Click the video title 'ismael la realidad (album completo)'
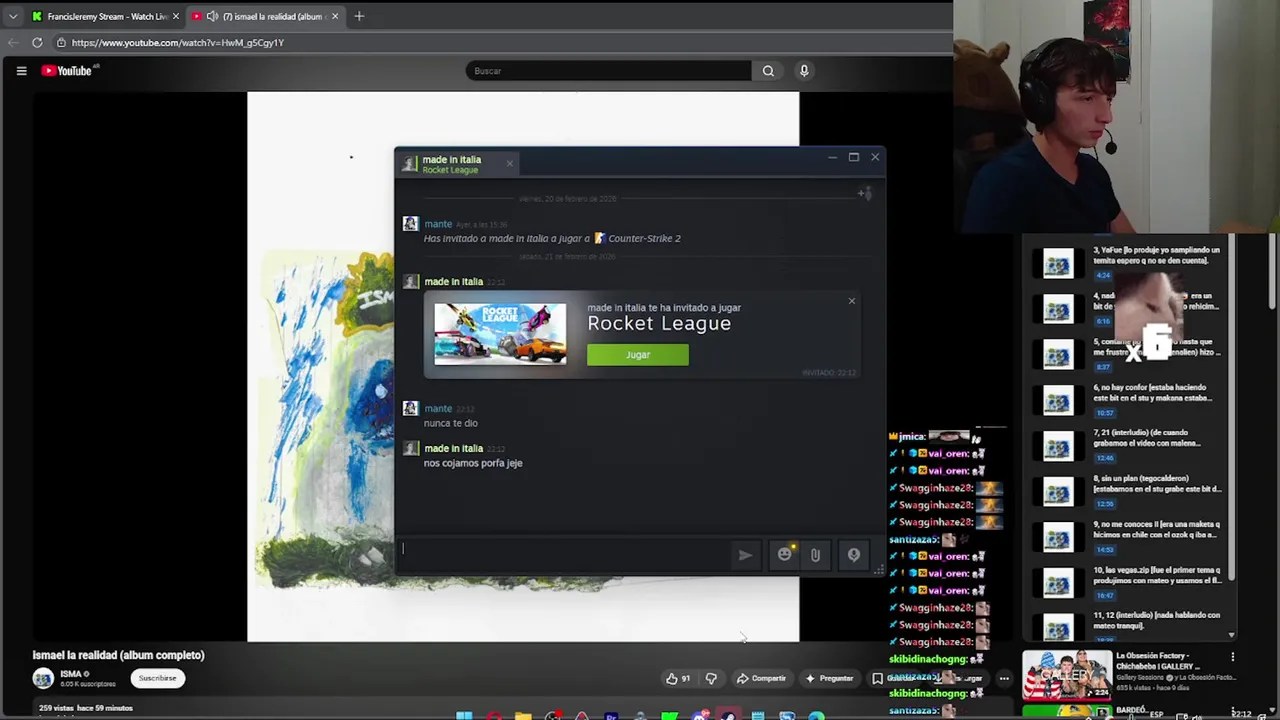Viewport: 1280px width, 720px height. [118, 655]
